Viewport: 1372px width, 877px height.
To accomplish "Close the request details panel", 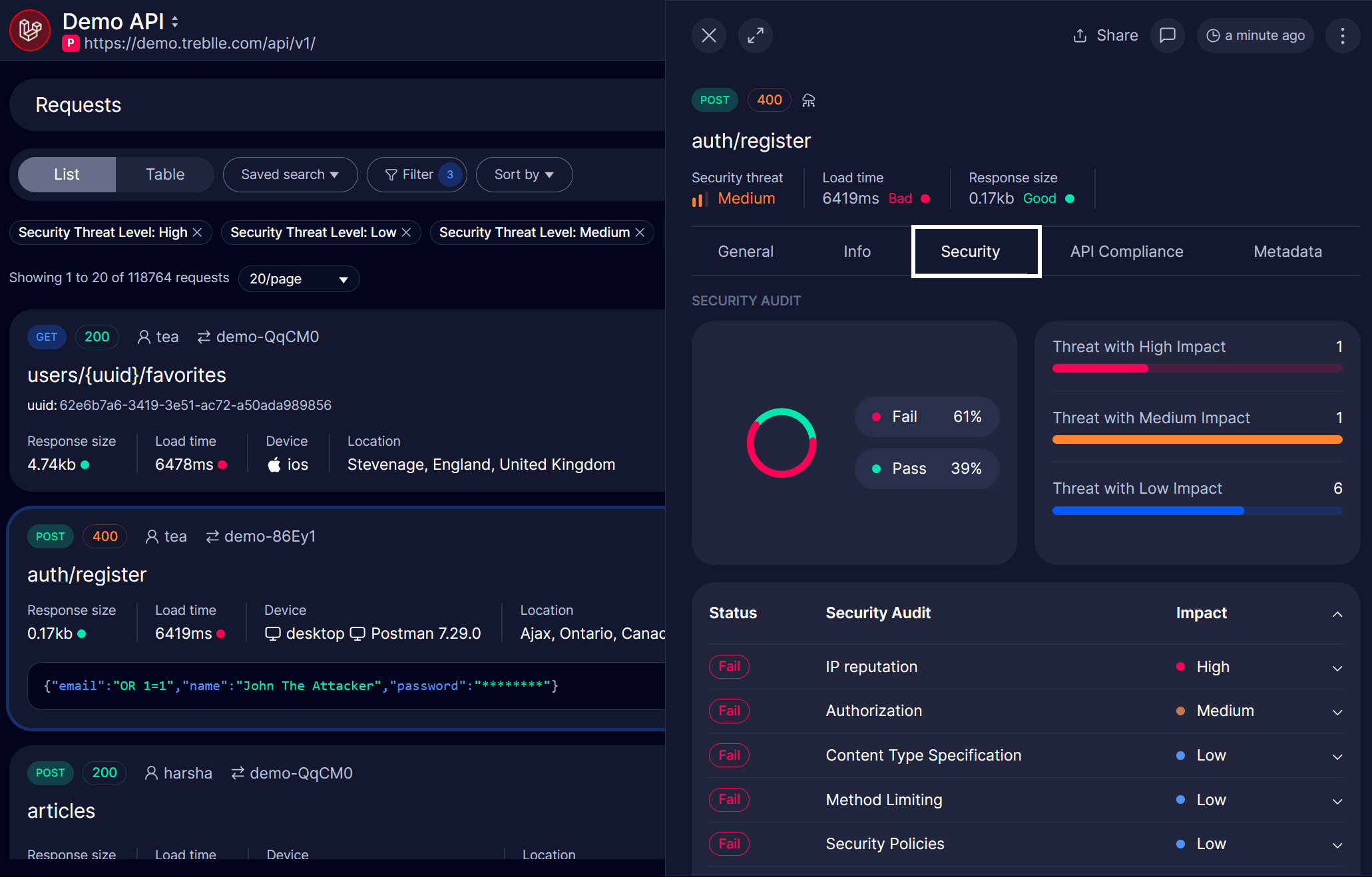I will [708, 35].
